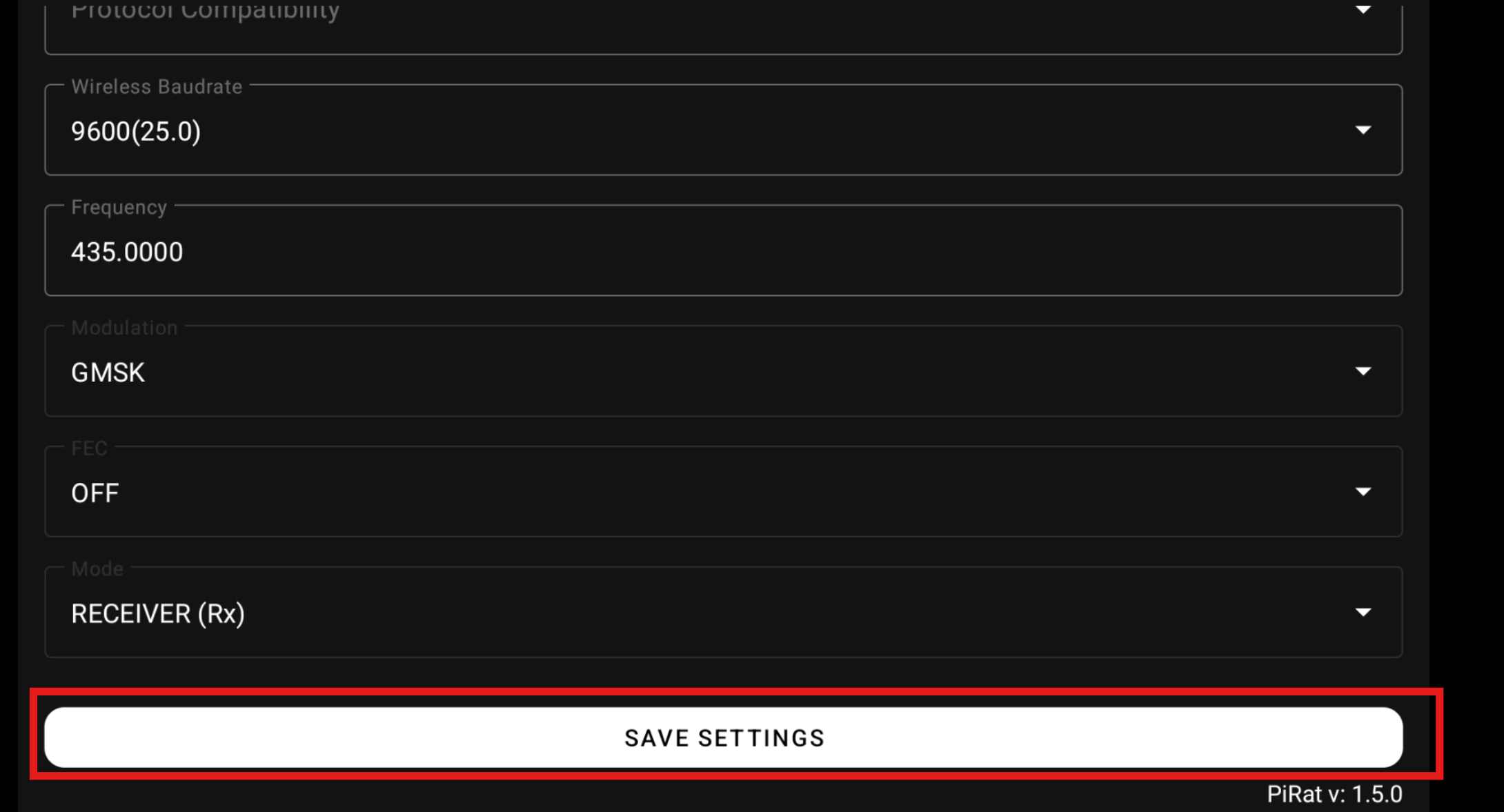Click the 435.0000 frequency value
1504x812 pixels.
tap(127, 252)
